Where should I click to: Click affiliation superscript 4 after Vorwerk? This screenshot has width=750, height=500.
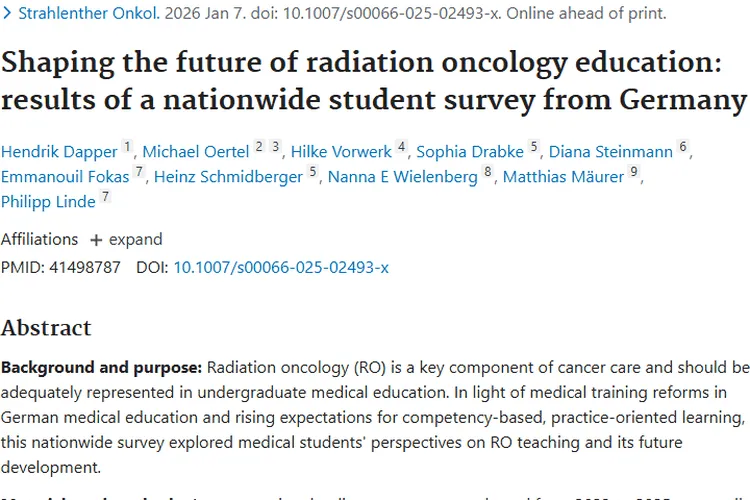pos(402,148)
